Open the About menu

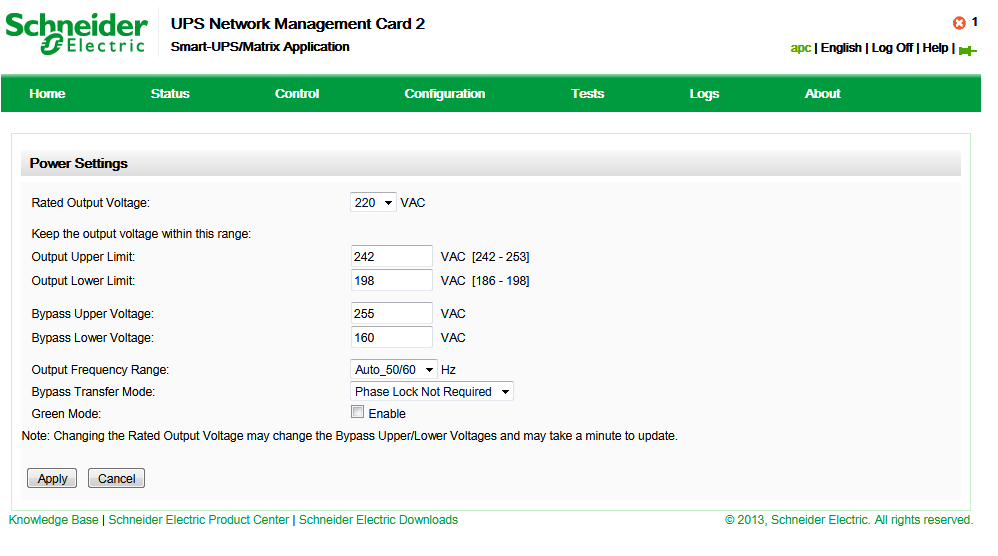822,94
